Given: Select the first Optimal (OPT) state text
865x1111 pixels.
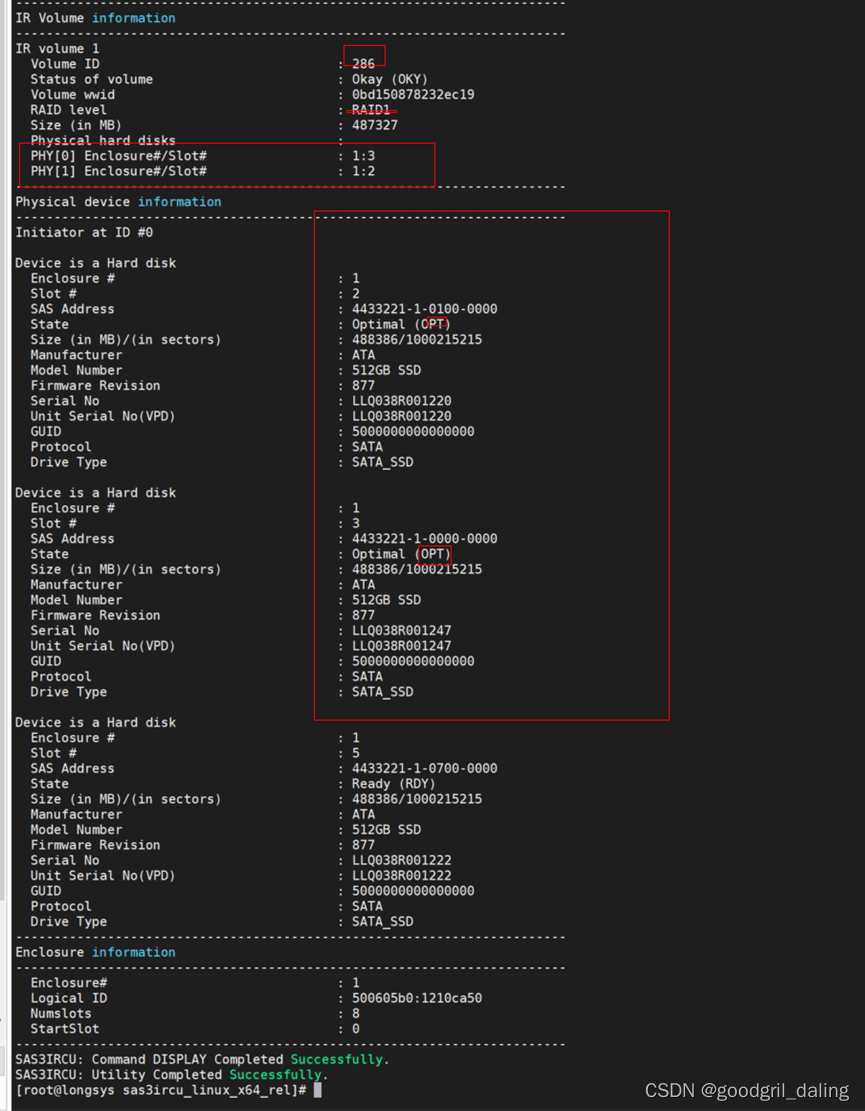Looking at the screenshot, I should click(400, 324).
